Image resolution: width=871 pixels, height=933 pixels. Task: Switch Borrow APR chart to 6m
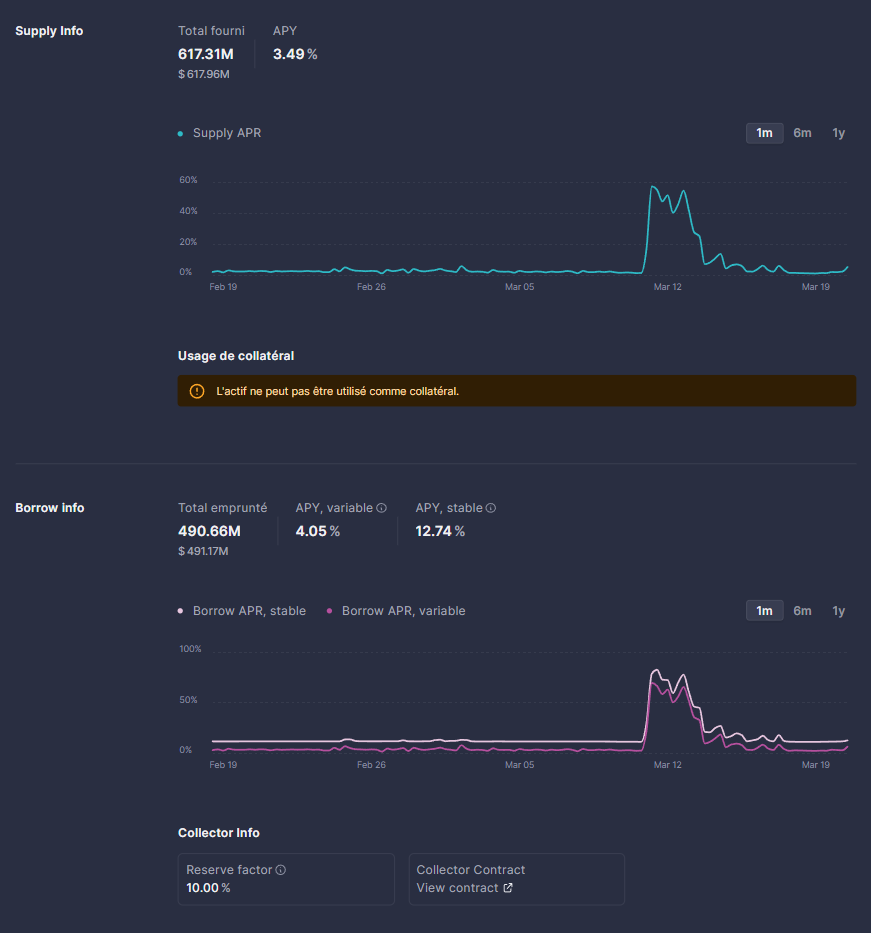pyautogui.click(x=802, y=611)
